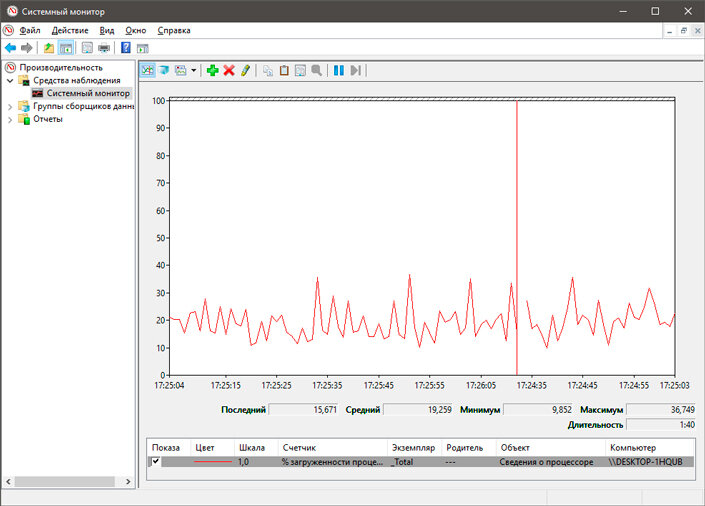This screenshot has height=506, width=705.
Task: Click the _Total instance cell
Action: 402,461
